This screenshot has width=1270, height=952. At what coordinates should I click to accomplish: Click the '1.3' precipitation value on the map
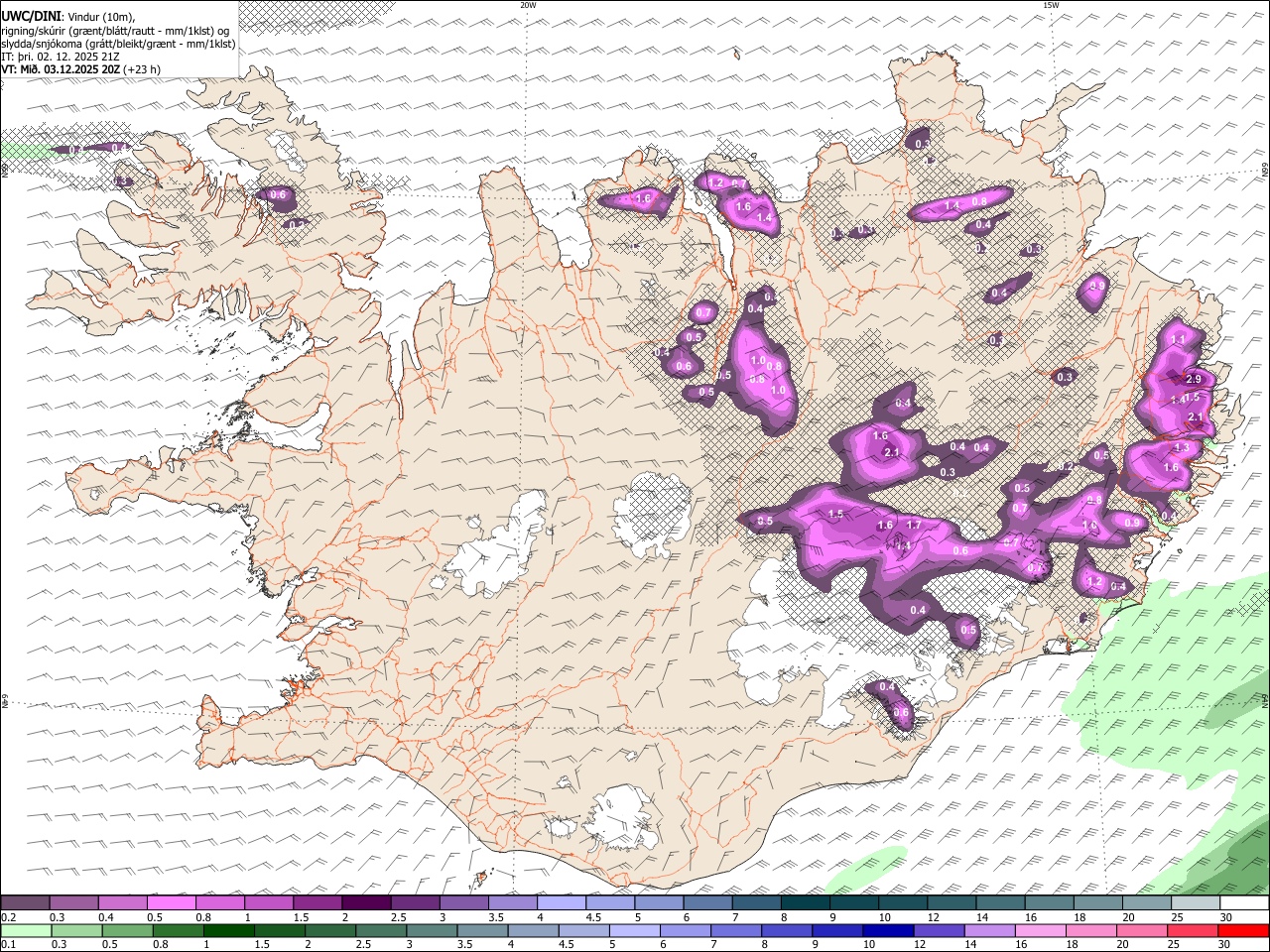coord(1182,448)
